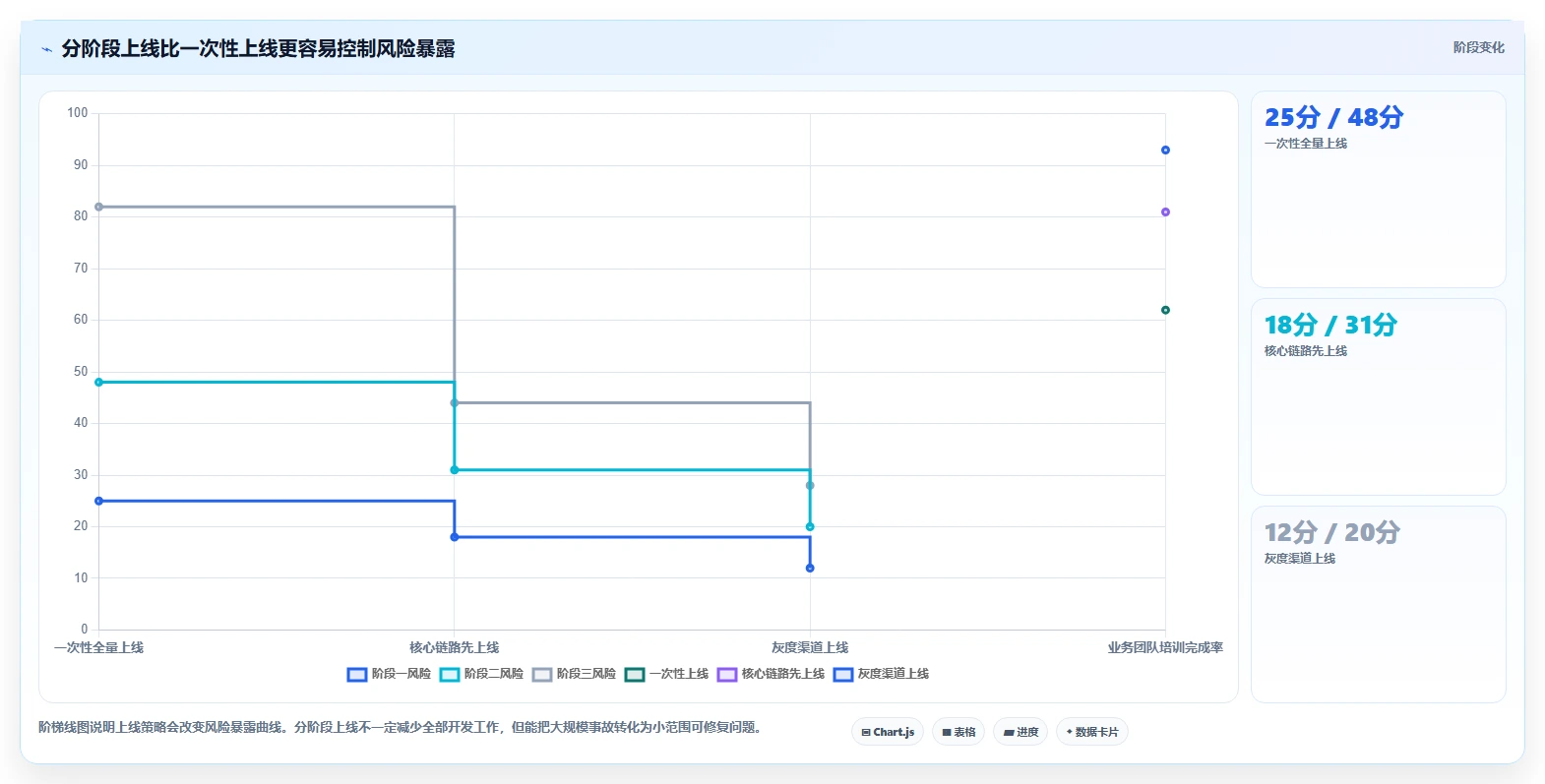
Task: Click the x-axis label 业务团队培训完成率
Action: [1165, 647]
